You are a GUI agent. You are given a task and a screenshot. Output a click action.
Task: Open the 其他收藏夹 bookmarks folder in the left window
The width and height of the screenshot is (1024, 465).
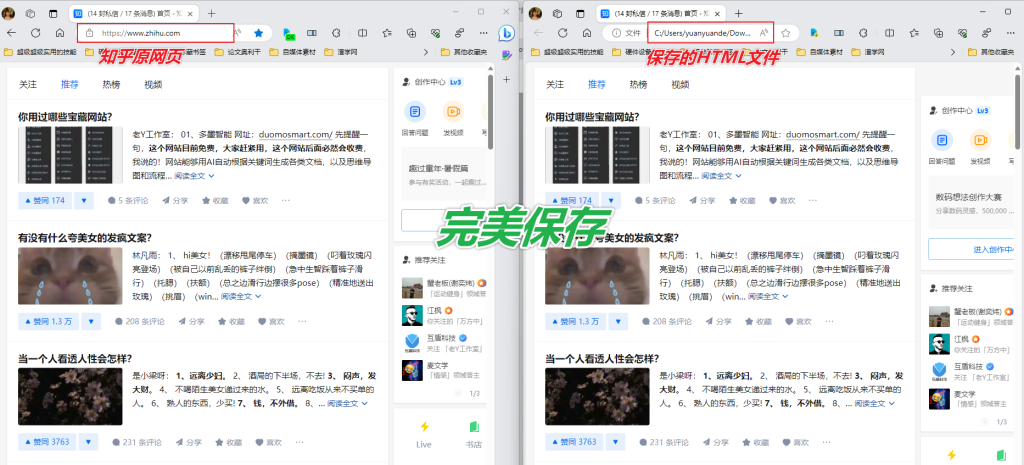pos(463,52)
